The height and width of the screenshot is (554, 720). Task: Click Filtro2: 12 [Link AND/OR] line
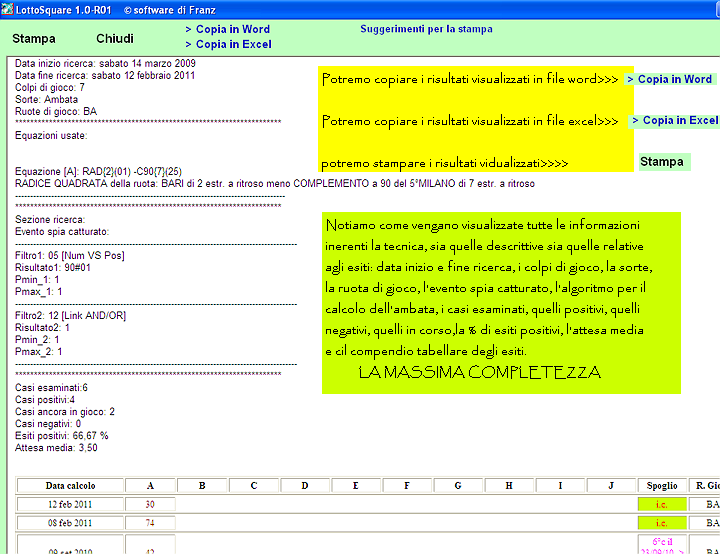70,316
